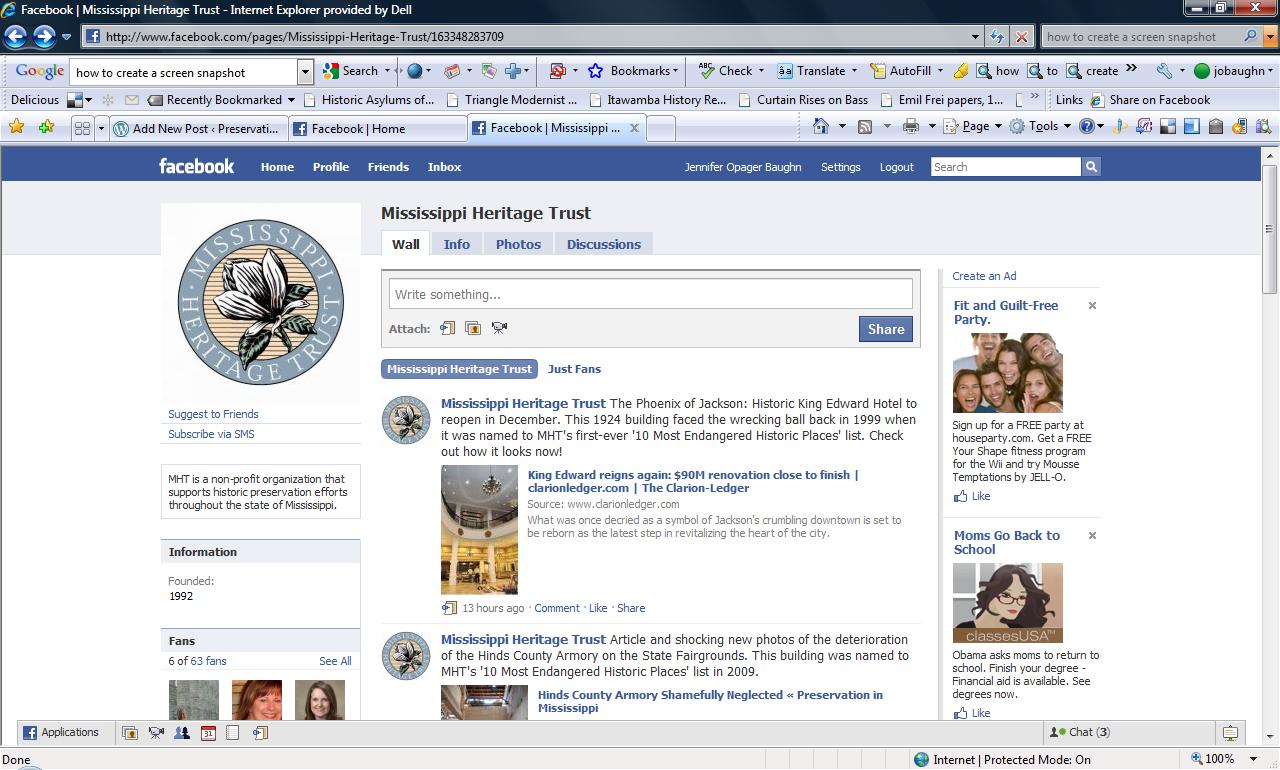1280x770 pixels.
Task: Open the Groups icon in Facebook bottom bar
Action: [x=182, y=733]
